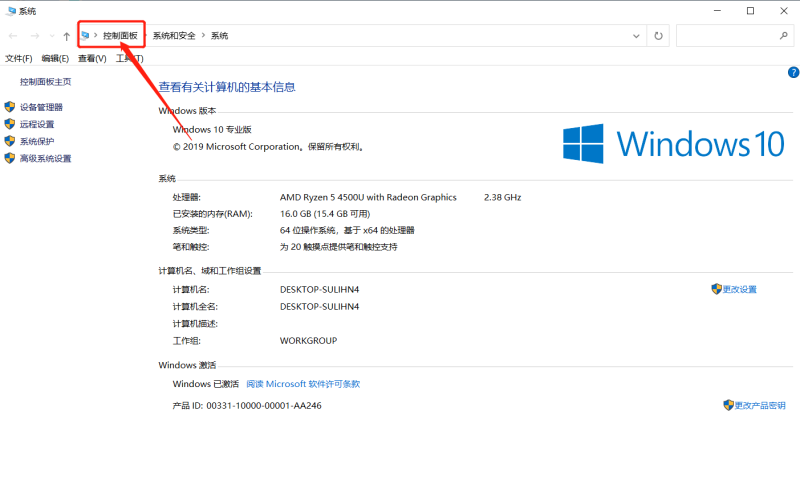This screenshot has width=800, height=483.
Task: Click shield icon beside 系统保护
Action: (x=10, y=141)
